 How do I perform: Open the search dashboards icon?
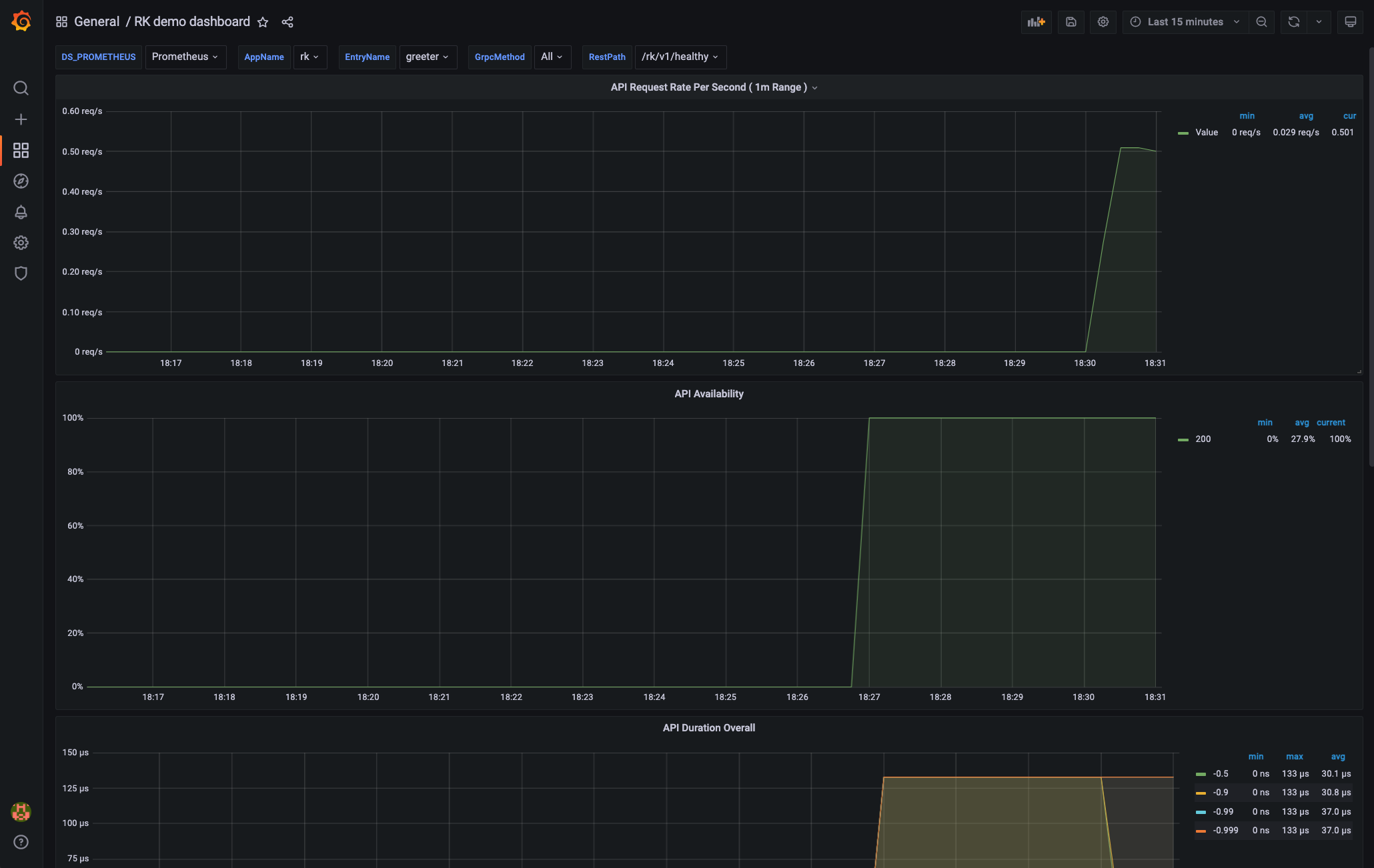click(21, 88)
